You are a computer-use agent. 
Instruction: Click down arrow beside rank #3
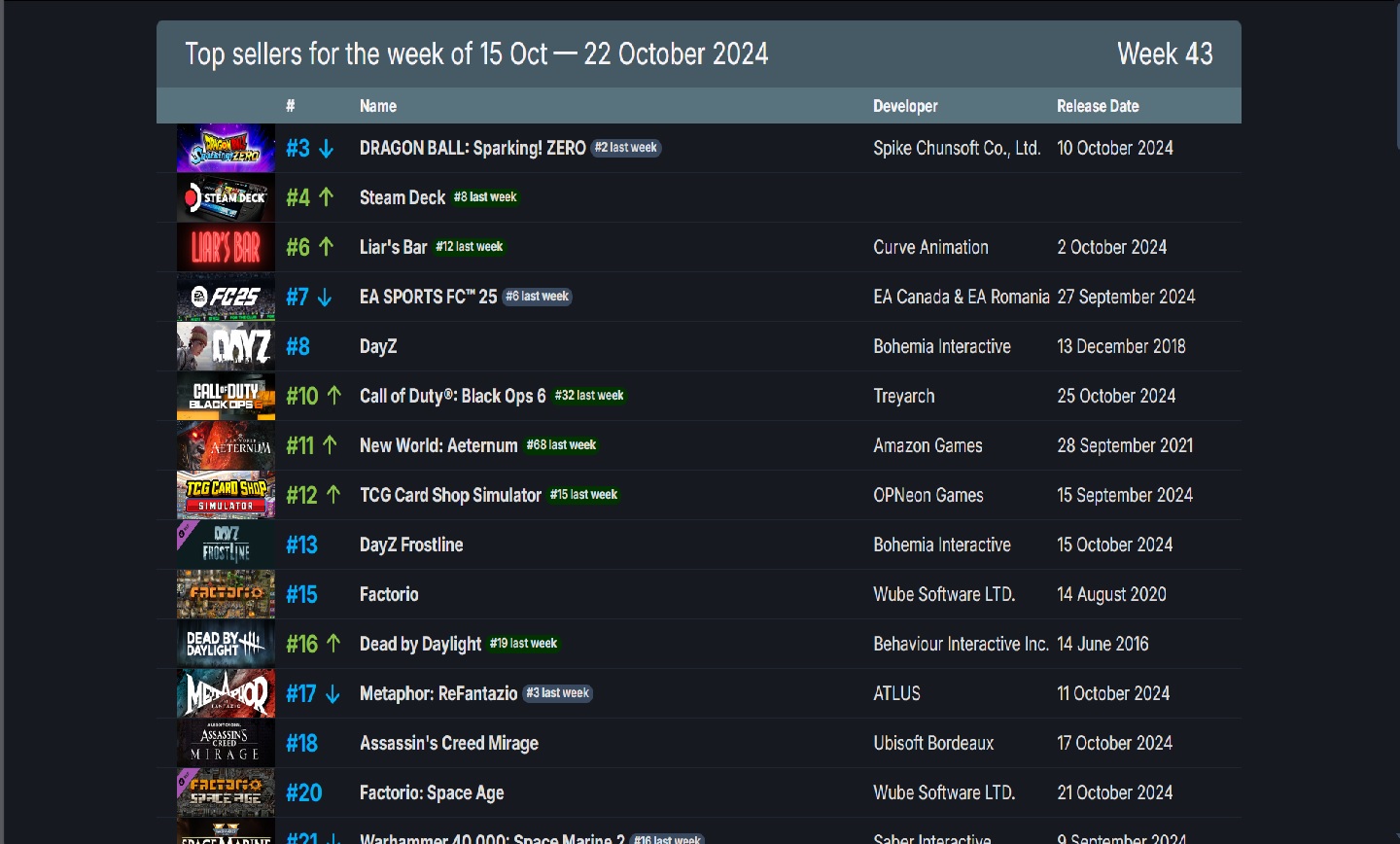tap(327, 149)
